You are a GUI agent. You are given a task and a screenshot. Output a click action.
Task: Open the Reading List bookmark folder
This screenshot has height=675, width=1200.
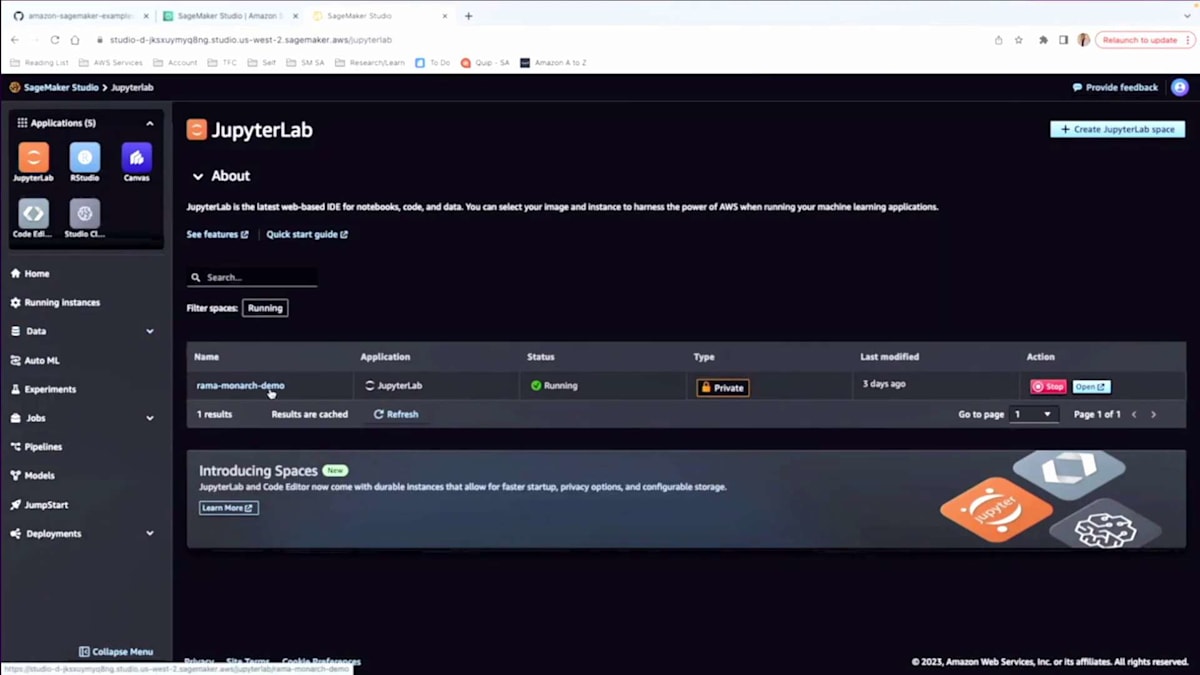pyautogui.click(x=40, y=62)
